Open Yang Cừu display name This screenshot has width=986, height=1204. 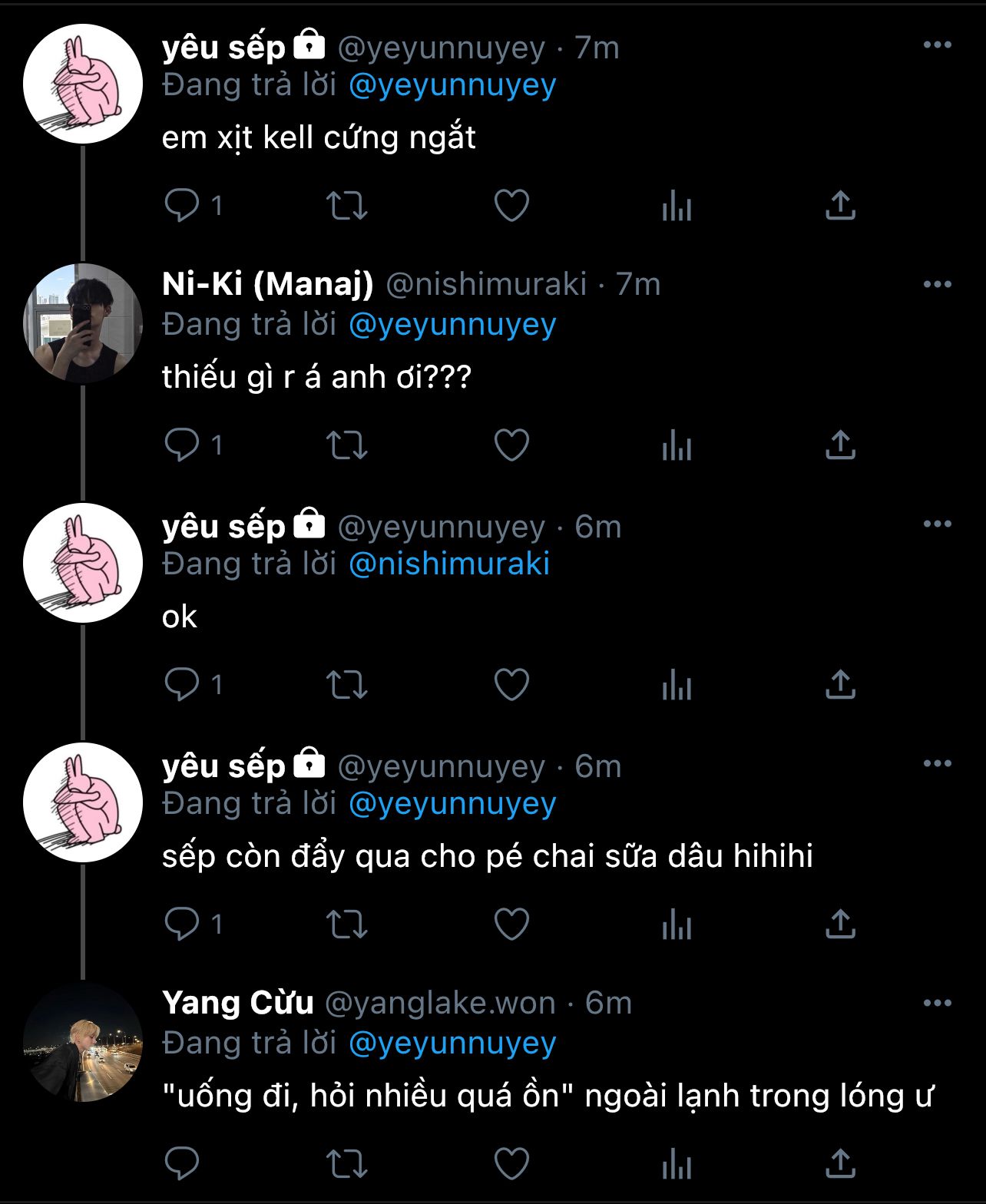pyautogui.click(x=238, y=1004)
